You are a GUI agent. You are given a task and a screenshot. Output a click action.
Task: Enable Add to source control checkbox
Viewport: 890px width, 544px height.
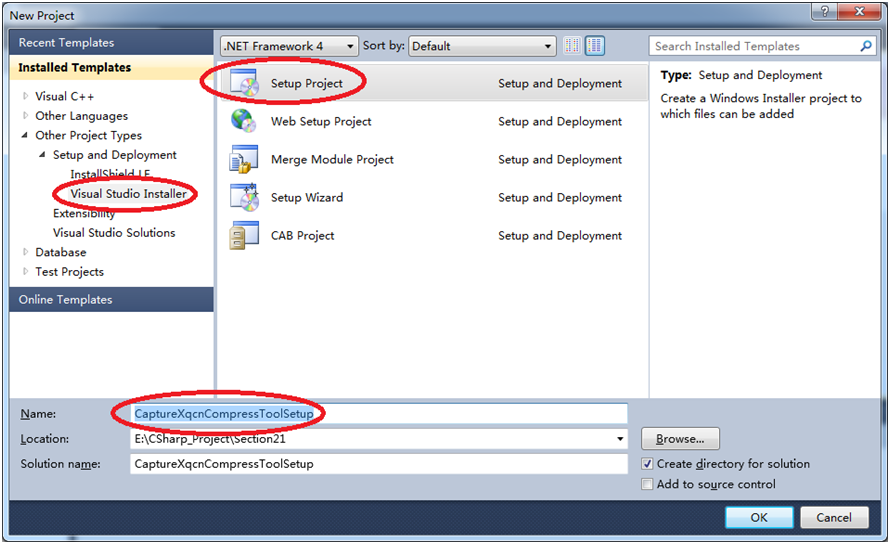click(646, 484)
